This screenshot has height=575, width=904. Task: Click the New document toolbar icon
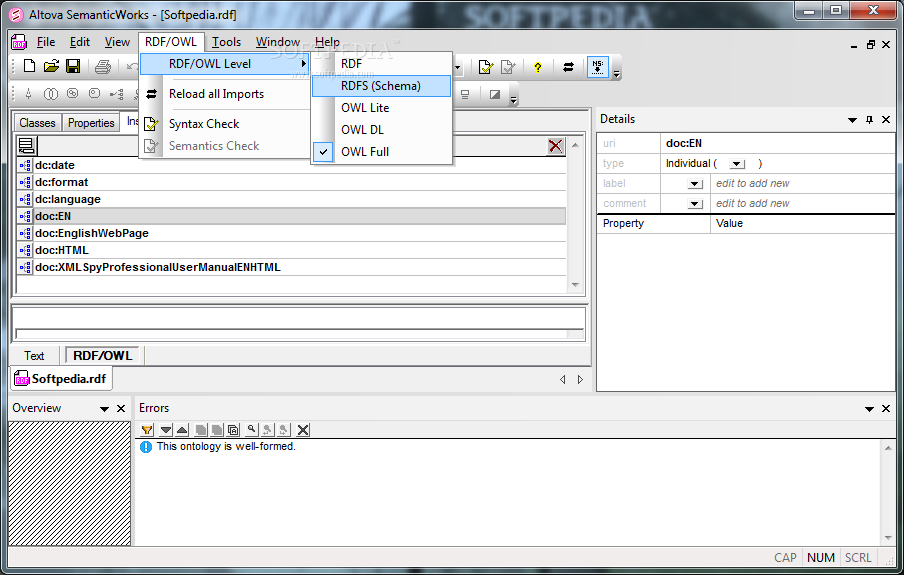[29, 66]
